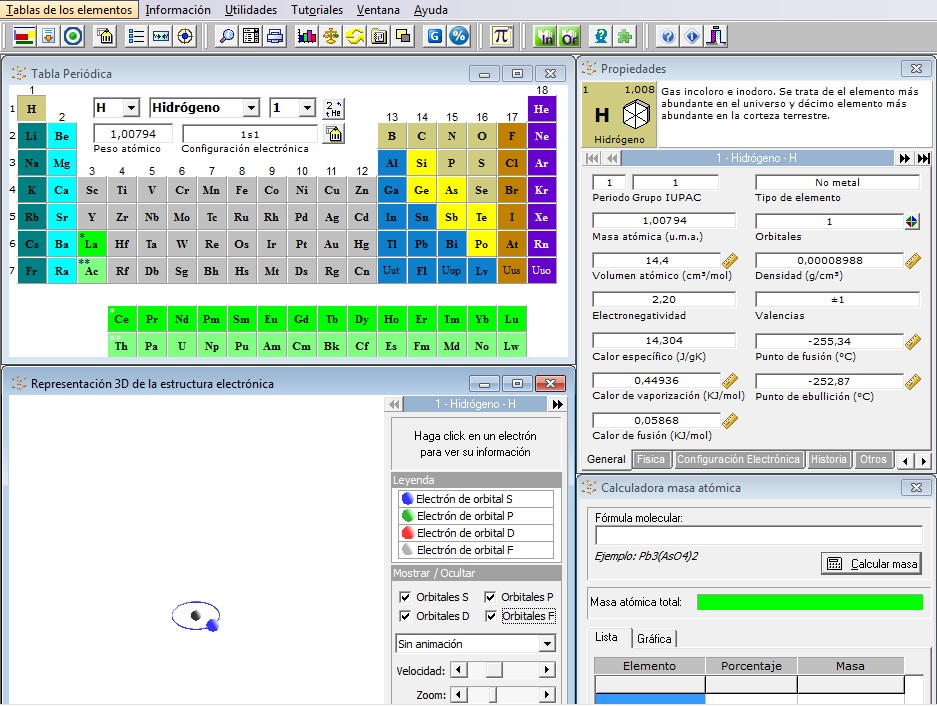Viewport: 937px width, 706px height.
Task: Disable the Orbitales D checkbox
Action: point(405,616)
